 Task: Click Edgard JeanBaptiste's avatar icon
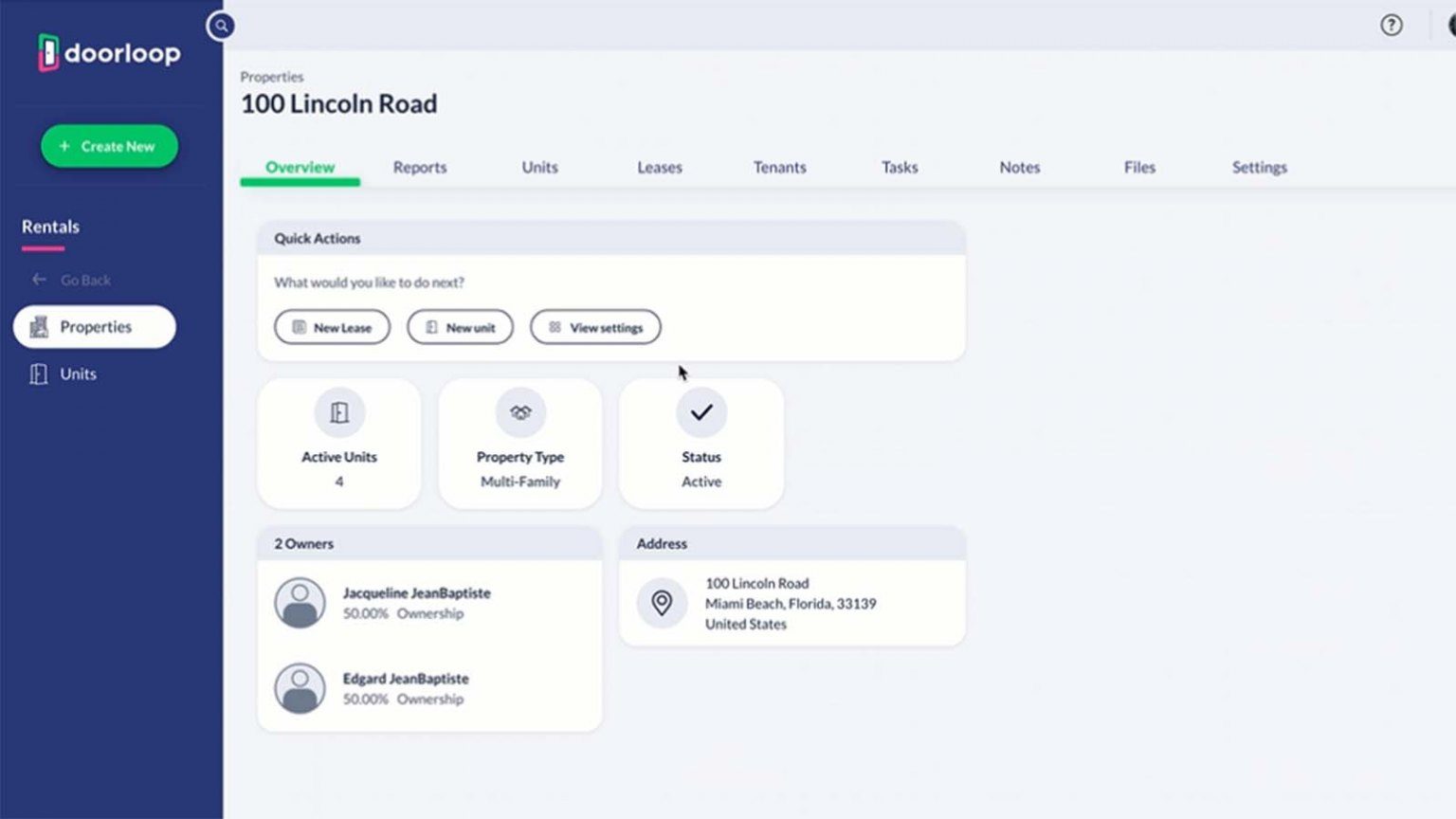pyautogui.click(x=300, y=688)
